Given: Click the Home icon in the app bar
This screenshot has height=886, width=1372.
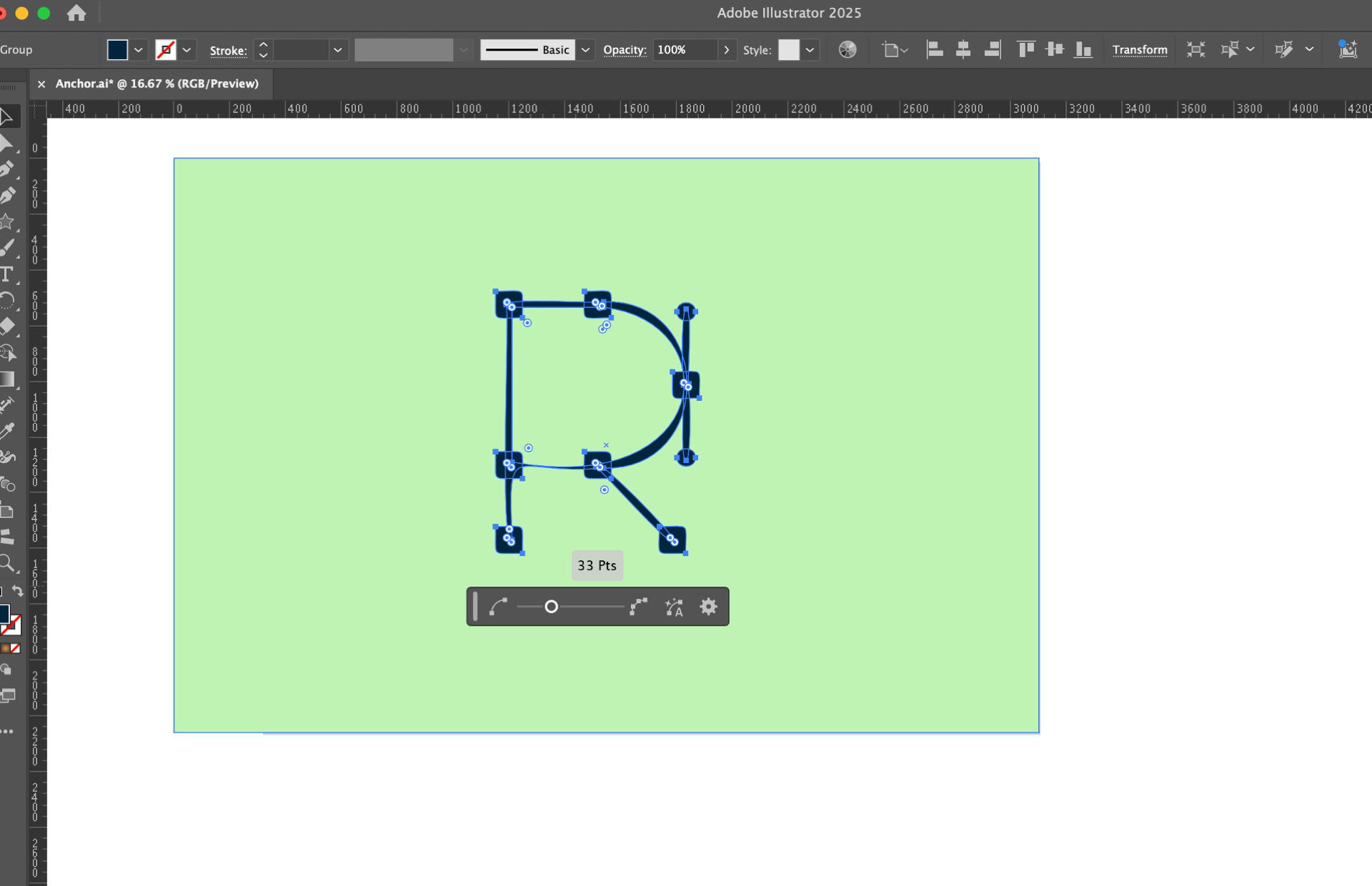Looking at the screenshot, I should [76, 12].
